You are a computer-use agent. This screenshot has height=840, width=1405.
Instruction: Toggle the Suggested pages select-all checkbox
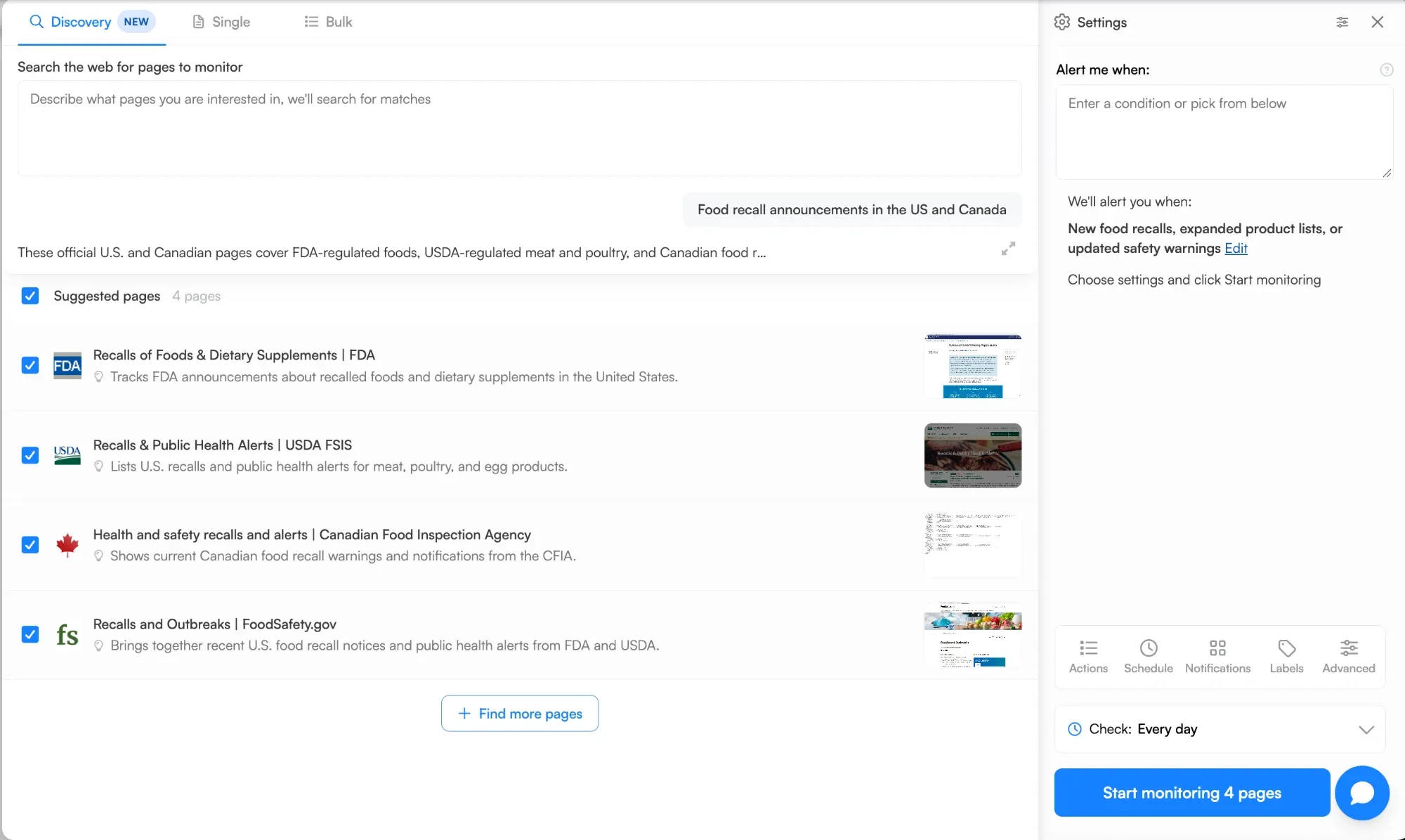coord(30,296)
